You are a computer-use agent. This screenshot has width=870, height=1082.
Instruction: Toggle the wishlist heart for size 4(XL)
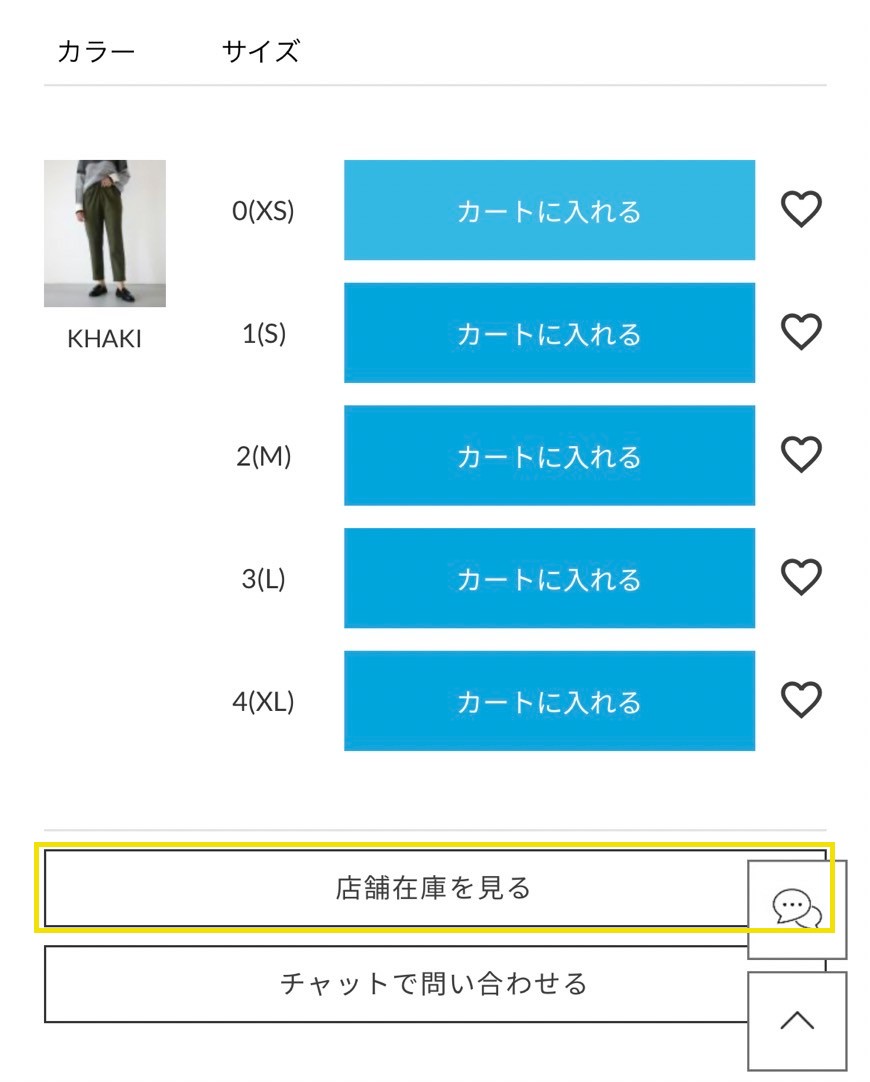pos(800,700)
